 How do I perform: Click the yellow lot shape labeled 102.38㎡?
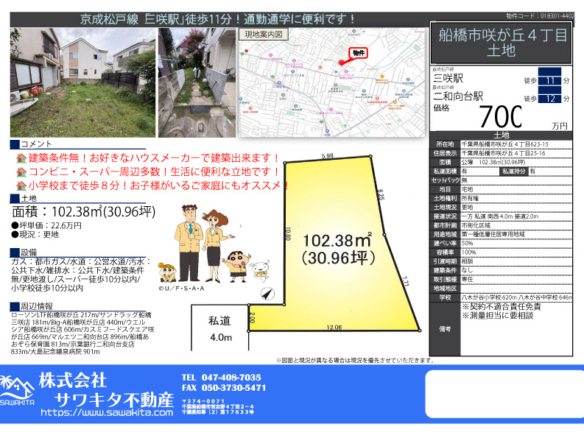335,244
